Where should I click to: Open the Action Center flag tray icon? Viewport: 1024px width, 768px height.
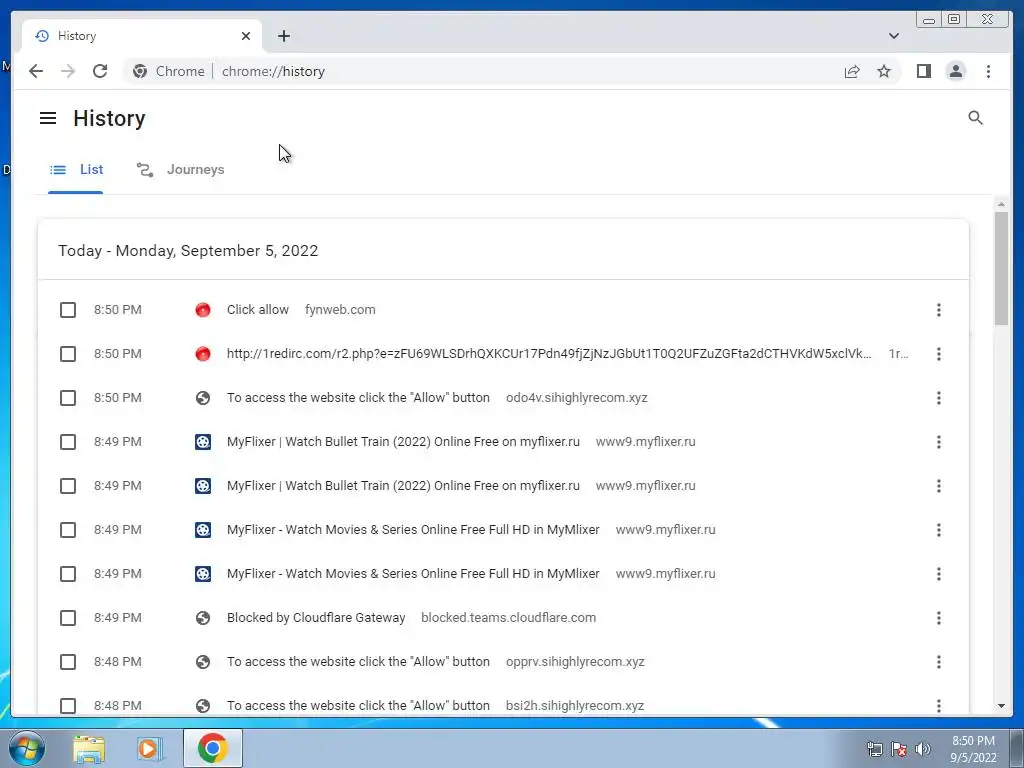click(899, 749)
